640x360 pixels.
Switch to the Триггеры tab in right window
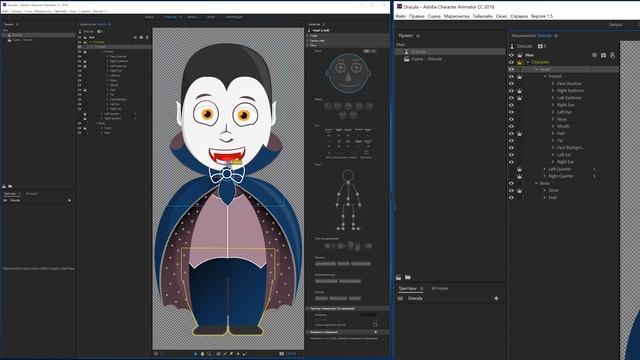pyautogui.click(x=407, y=289)
